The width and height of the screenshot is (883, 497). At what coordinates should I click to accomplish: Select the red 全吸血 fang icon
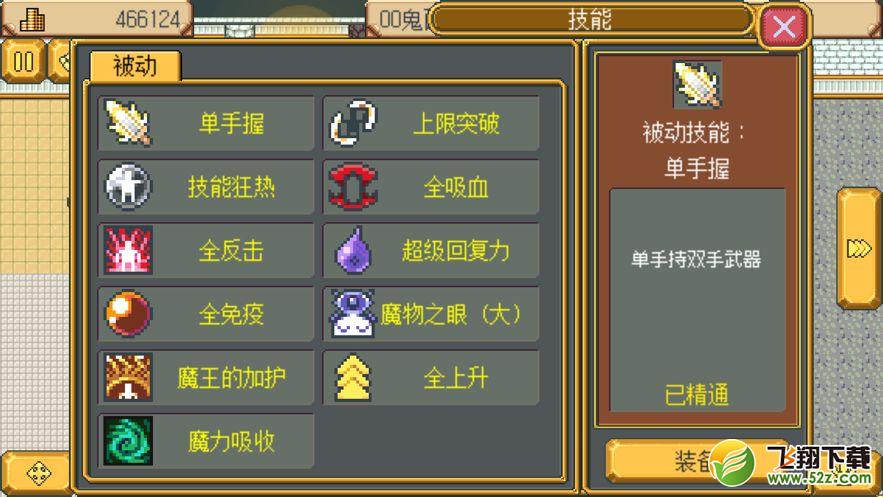(353, 186)
